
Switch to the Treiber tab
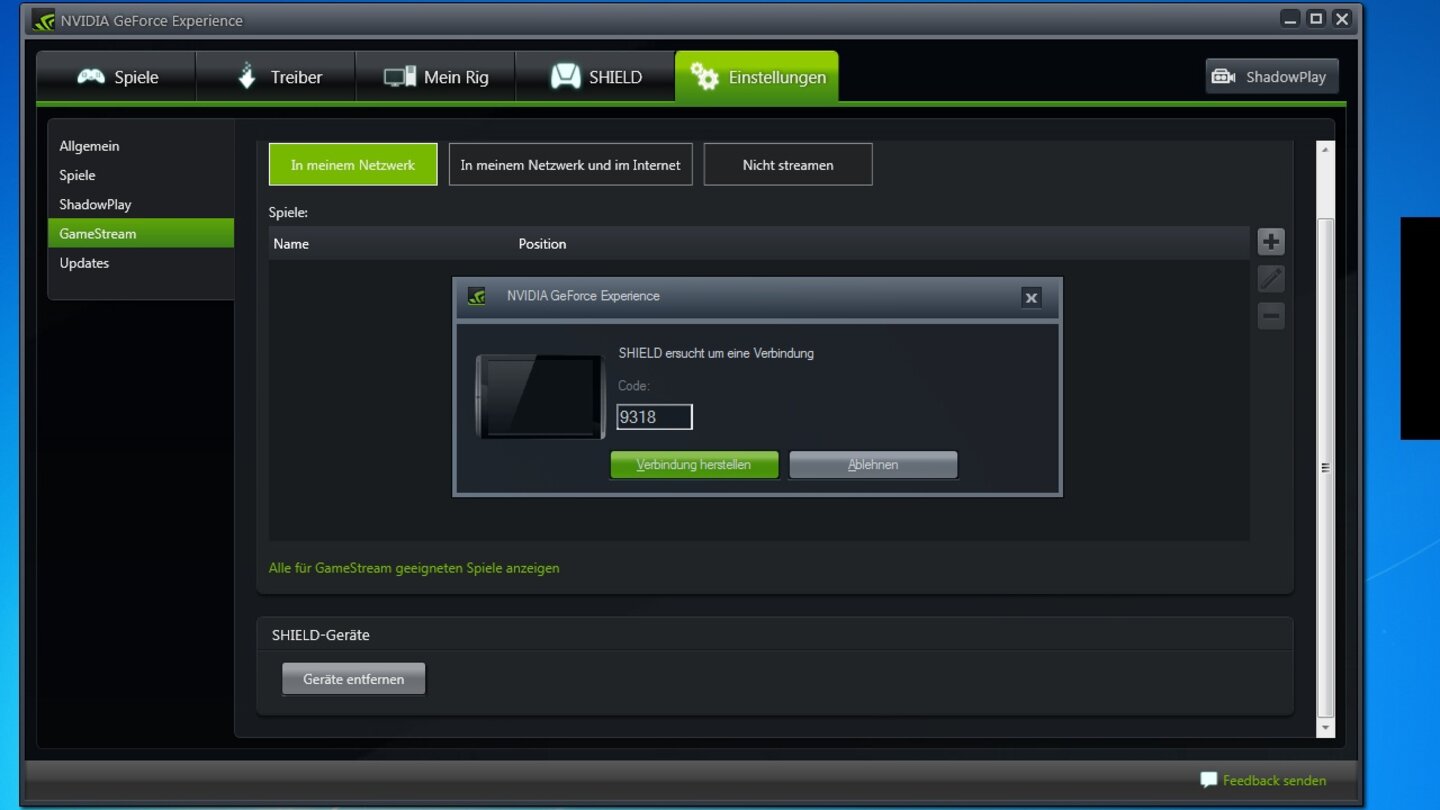[276, 77]
